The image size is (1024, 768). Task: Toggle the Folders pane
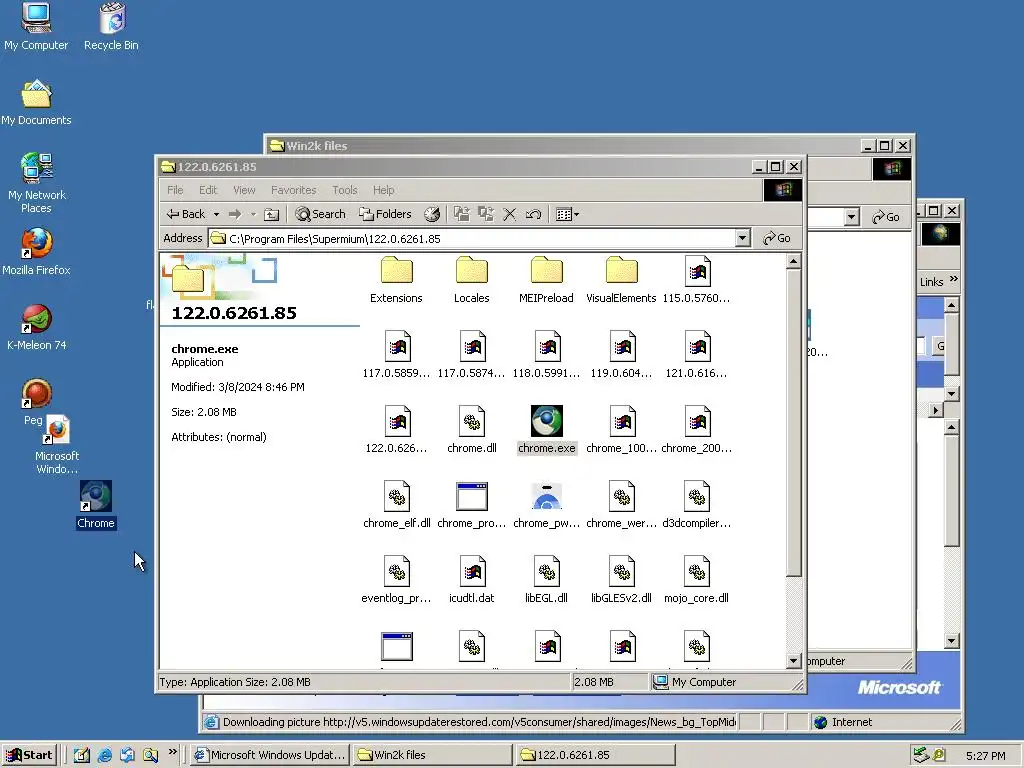pos(385,214)
